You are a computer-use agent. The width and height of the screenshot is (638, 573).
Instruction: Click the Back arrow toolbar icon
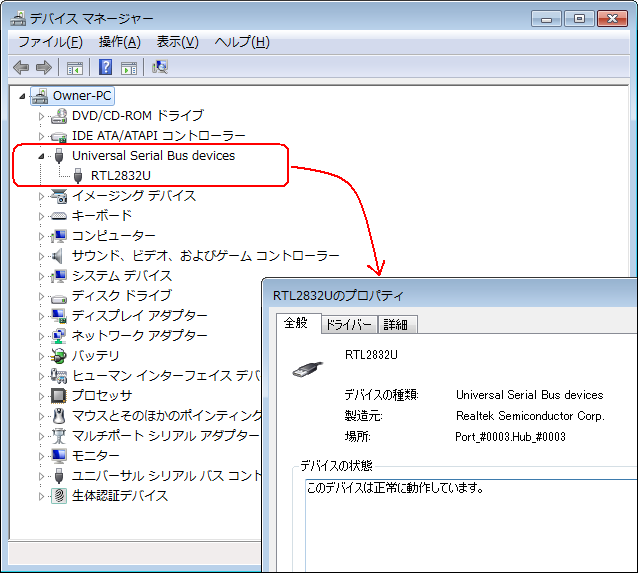click(21, 67)
